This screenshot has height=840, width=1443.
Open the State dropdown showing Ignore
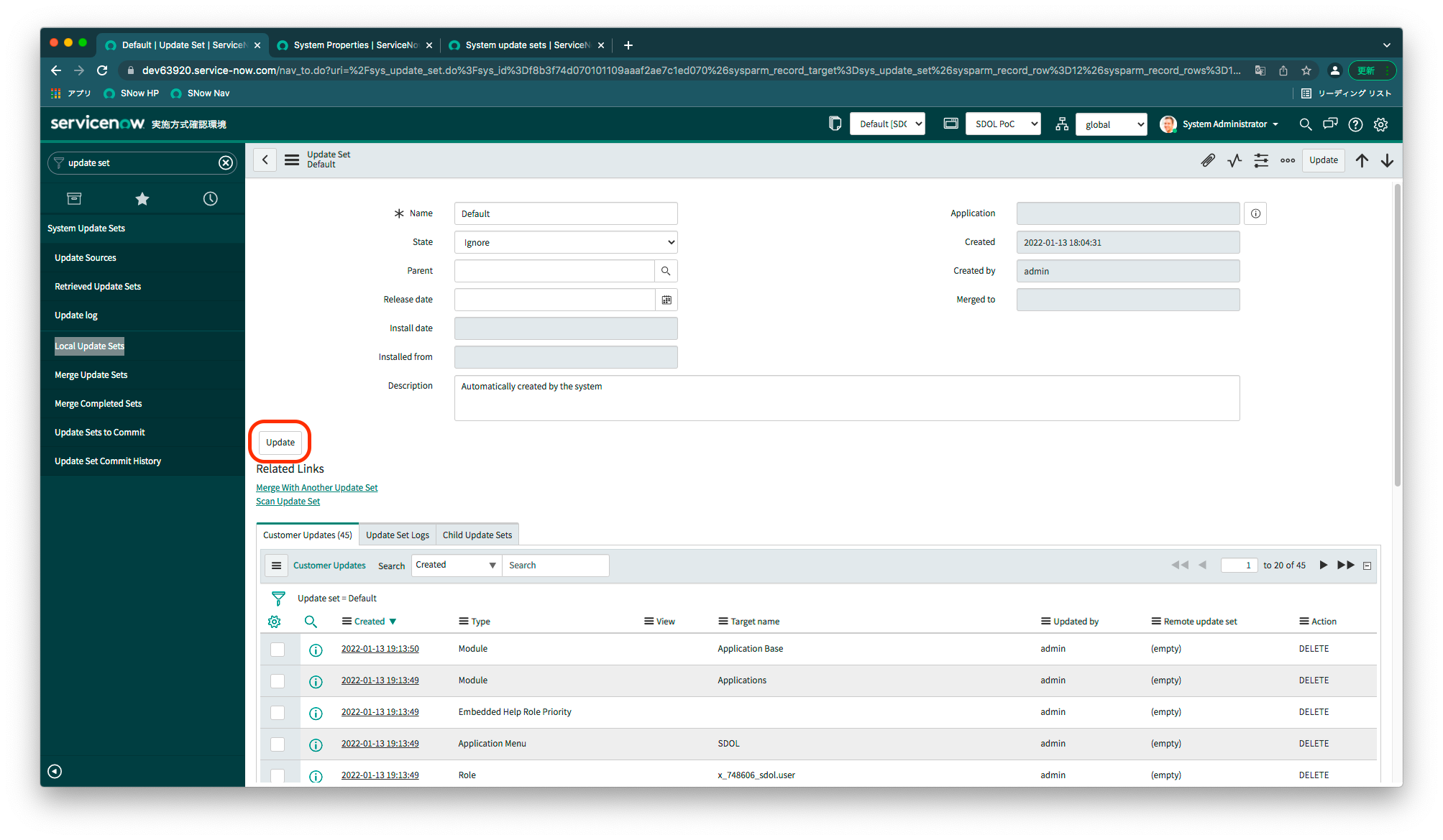point(565,242)
